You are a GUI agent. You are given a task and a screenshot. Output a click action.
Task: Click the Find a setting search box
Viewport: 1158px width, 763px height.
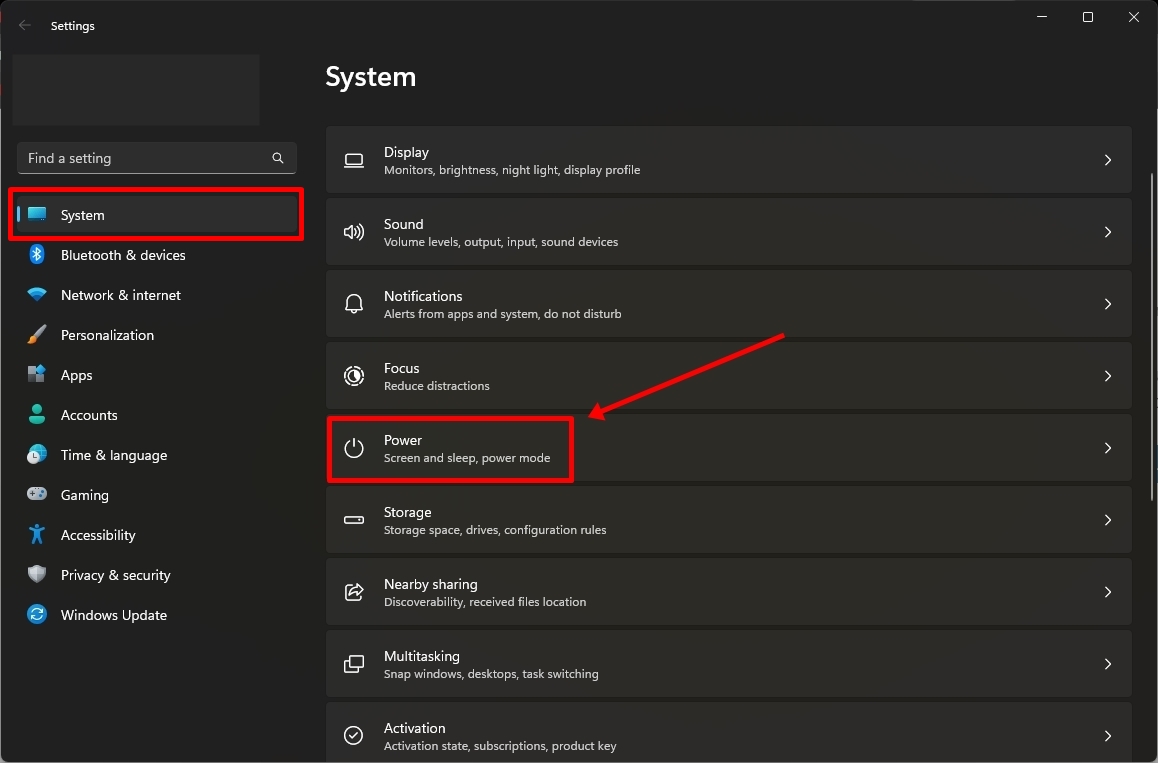tap(157, 158)
